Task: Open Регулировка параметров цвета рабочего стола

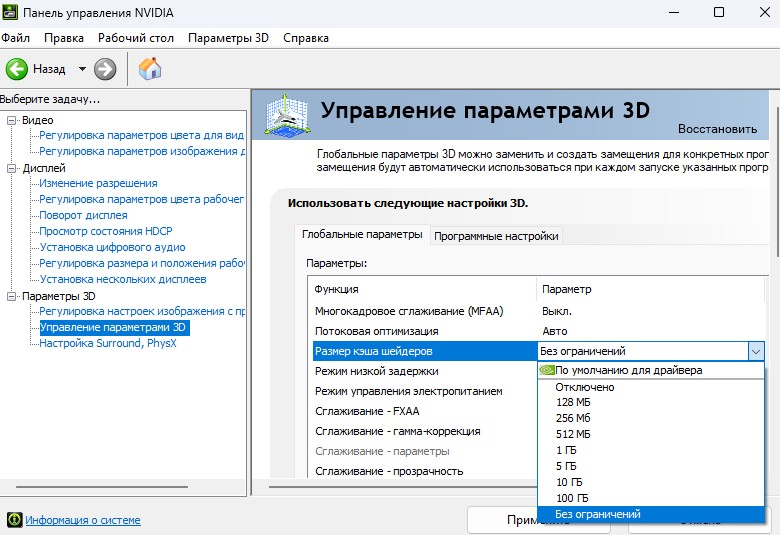Action: 142,199
